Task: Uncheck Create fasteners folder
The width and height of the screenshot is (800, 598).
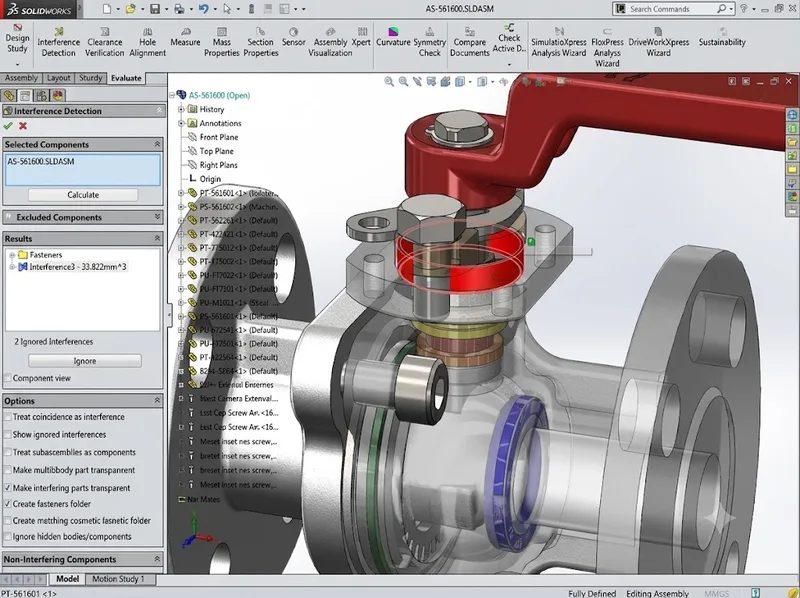Action: (8, 504)
